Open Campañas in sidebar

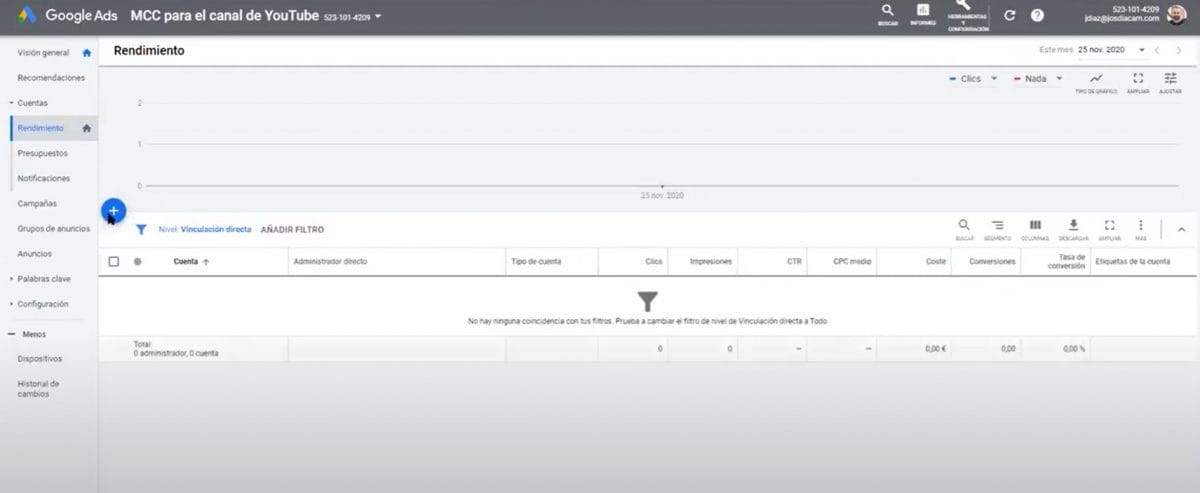coord(37,203)
